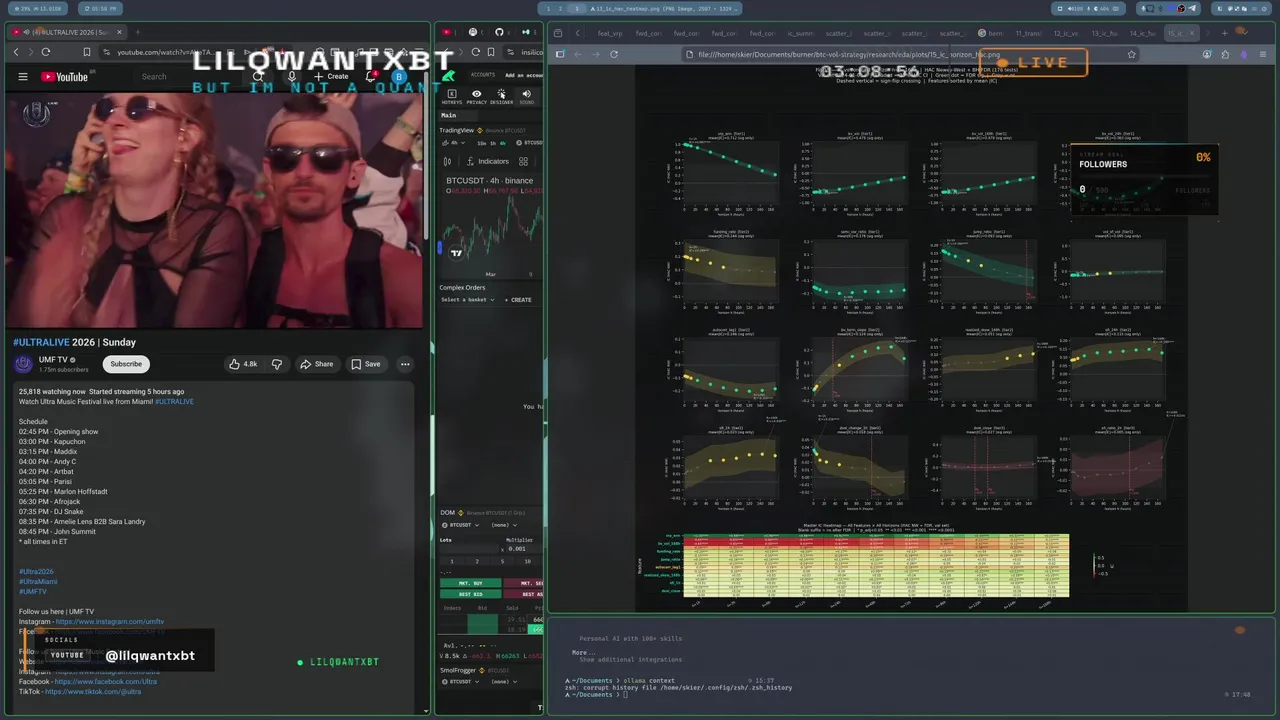This screenshot has height=720, width=1280.
Task: Bookmark the YouTube page
Action: click(87, 52)
